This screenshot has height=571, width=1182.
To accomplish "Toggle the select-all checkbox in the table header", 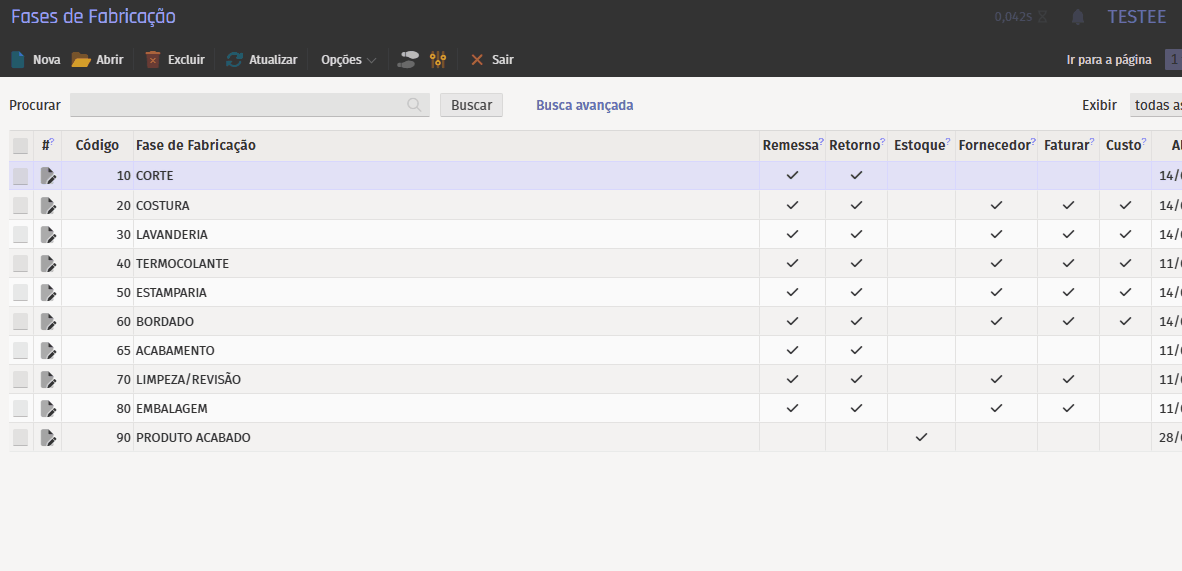I will (x=20, y=146).
